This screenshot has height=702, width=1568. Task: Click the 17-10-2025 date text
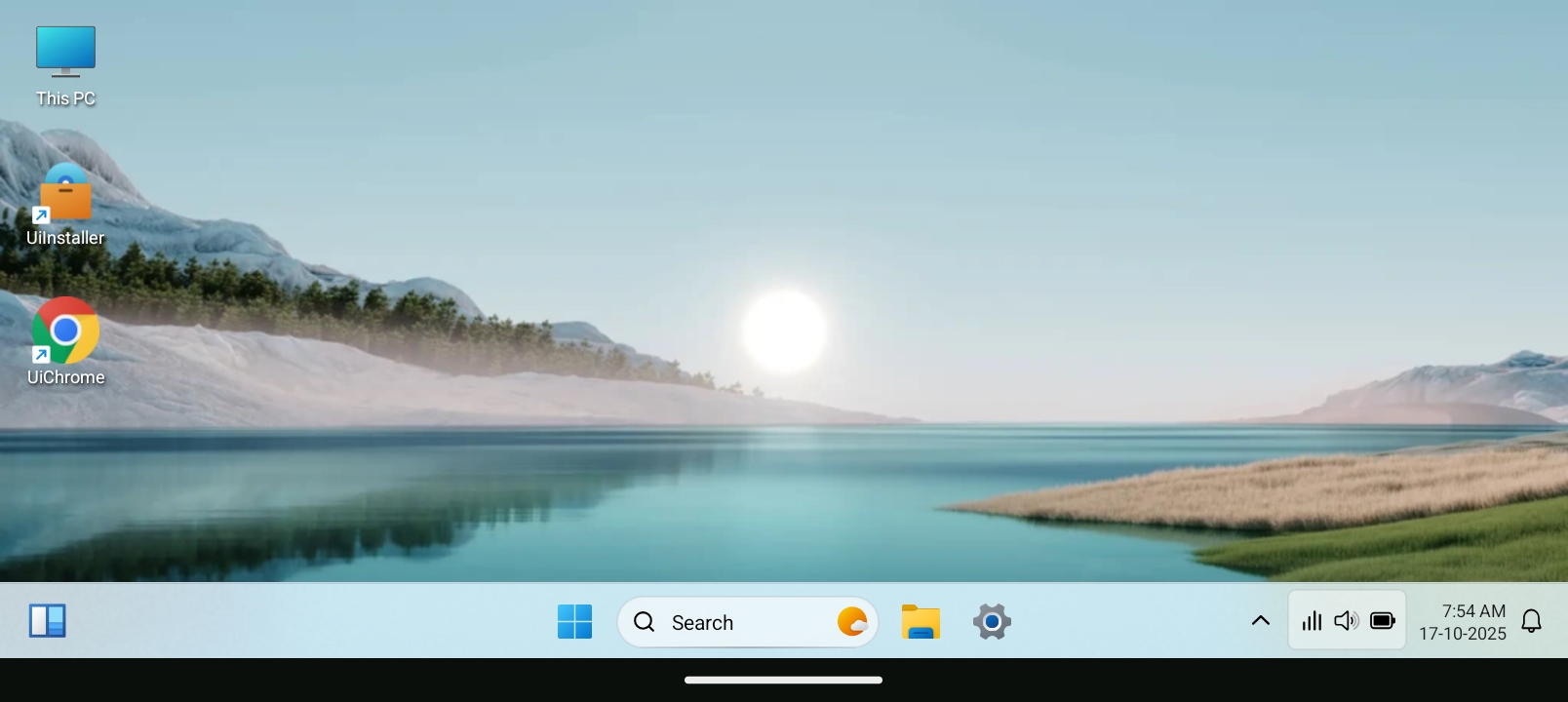point(1463,634)
